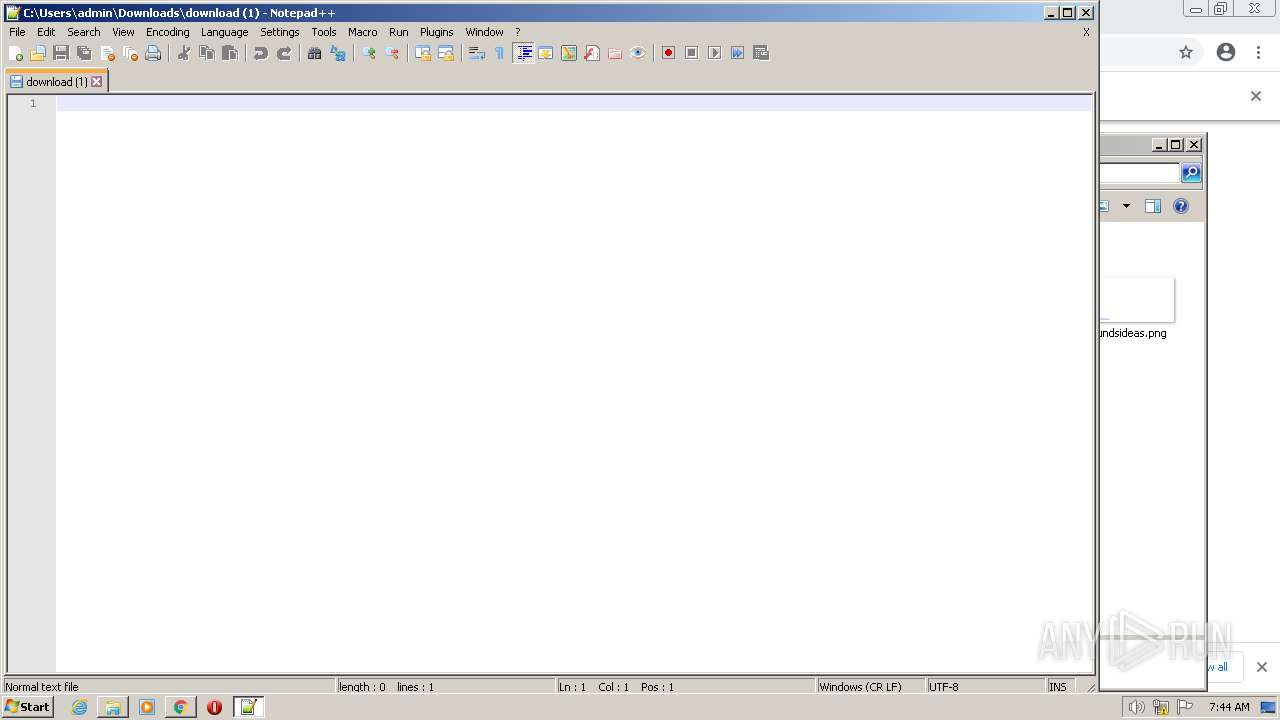This screenshot has height=720, width=1280.
Task: Toggle INS insert mode in status bar
Action: (x=1058, y=687)
